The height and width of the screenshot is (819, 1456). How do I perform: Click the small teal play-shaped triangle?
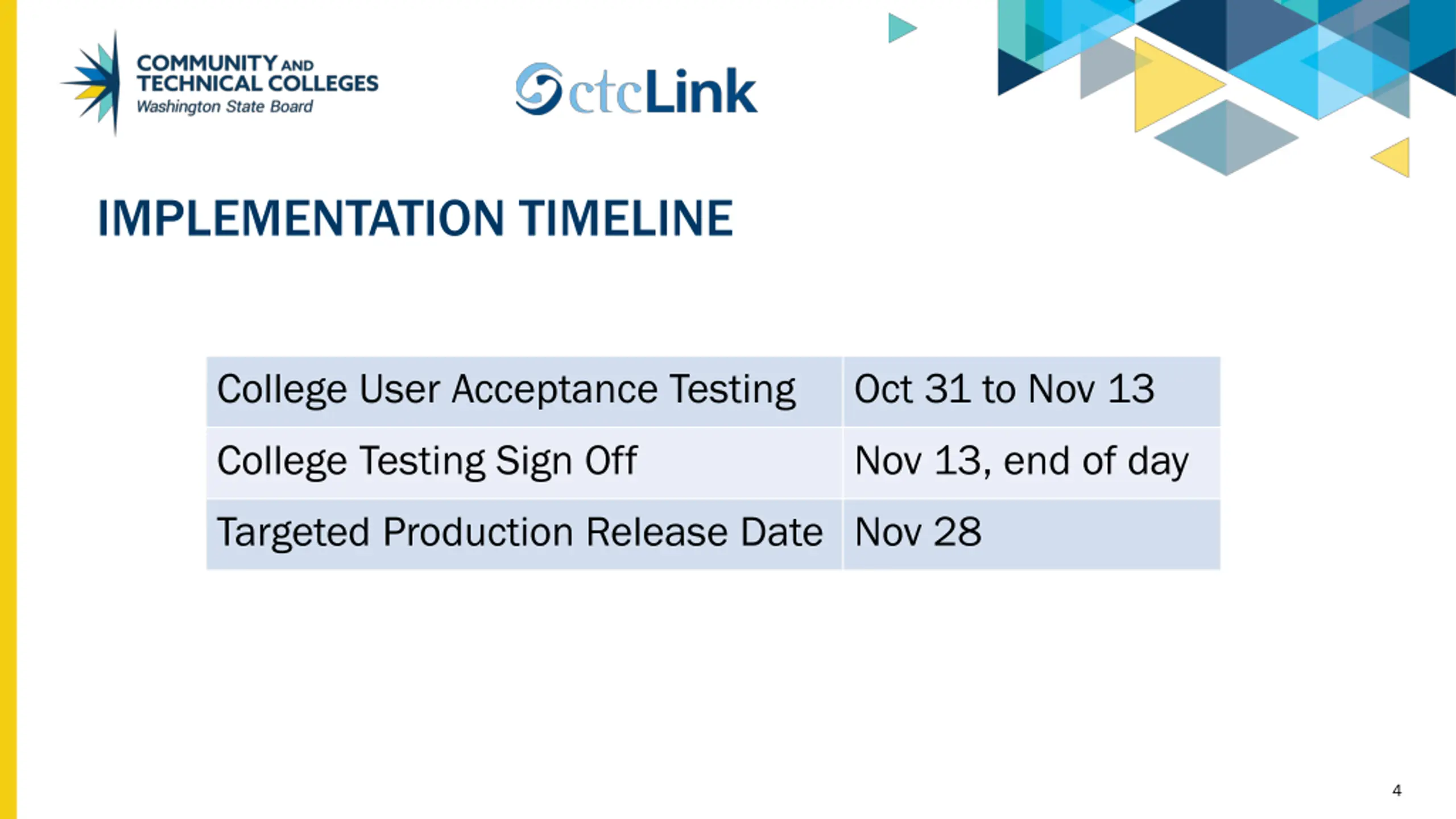tap(902, 28)
